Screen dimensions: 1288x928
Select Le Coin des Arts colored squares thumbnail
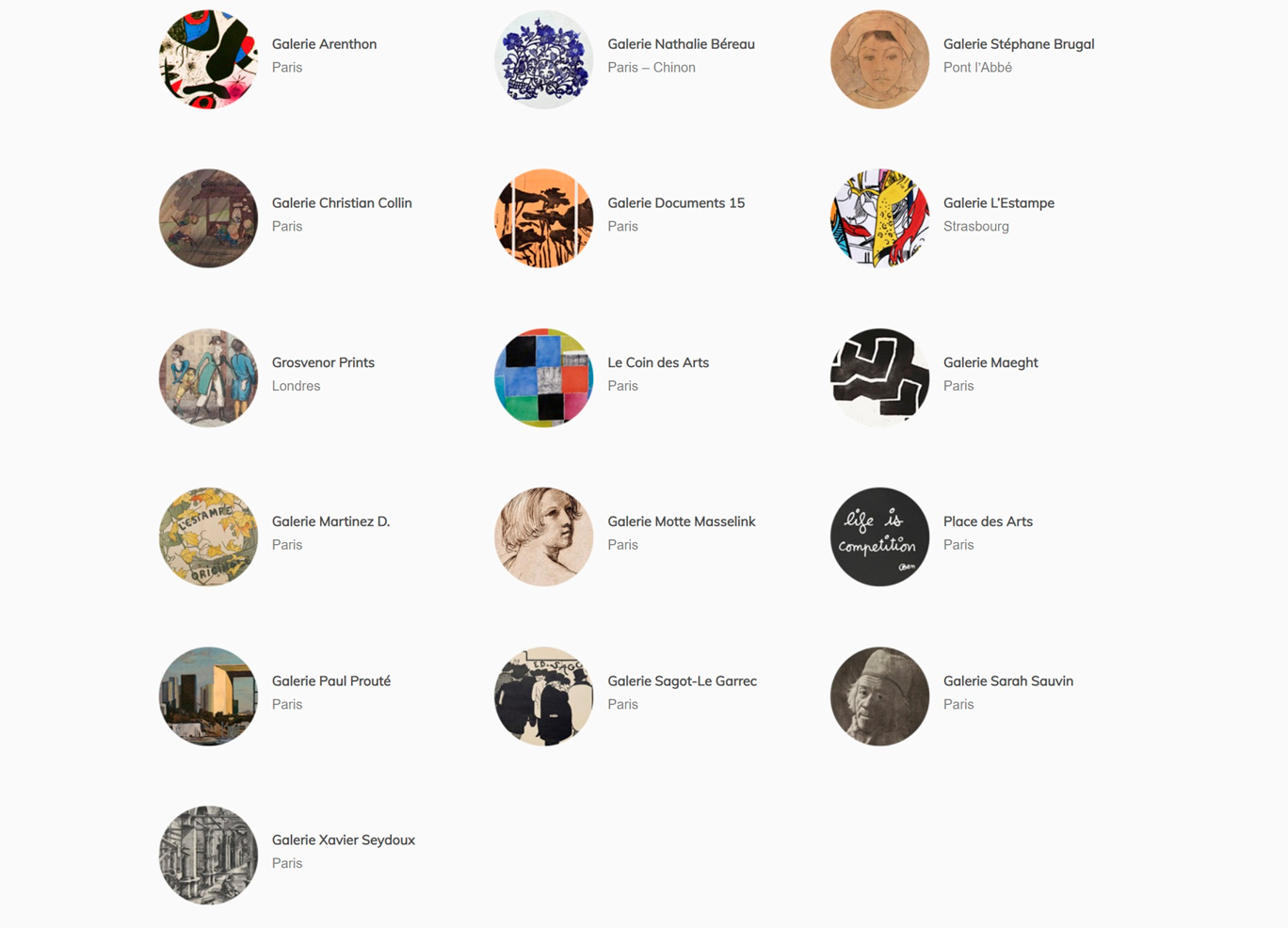[544, 377]
